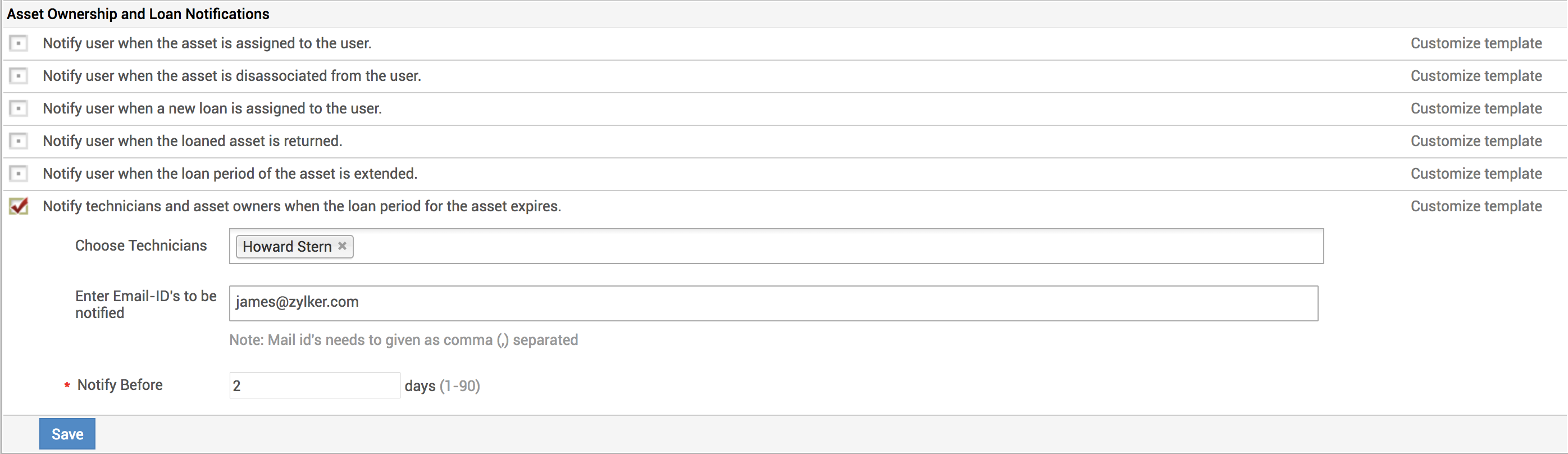1568x454 pixels.
Task: Remove Howard Stern technician tag
Action: tap(342, 246)
